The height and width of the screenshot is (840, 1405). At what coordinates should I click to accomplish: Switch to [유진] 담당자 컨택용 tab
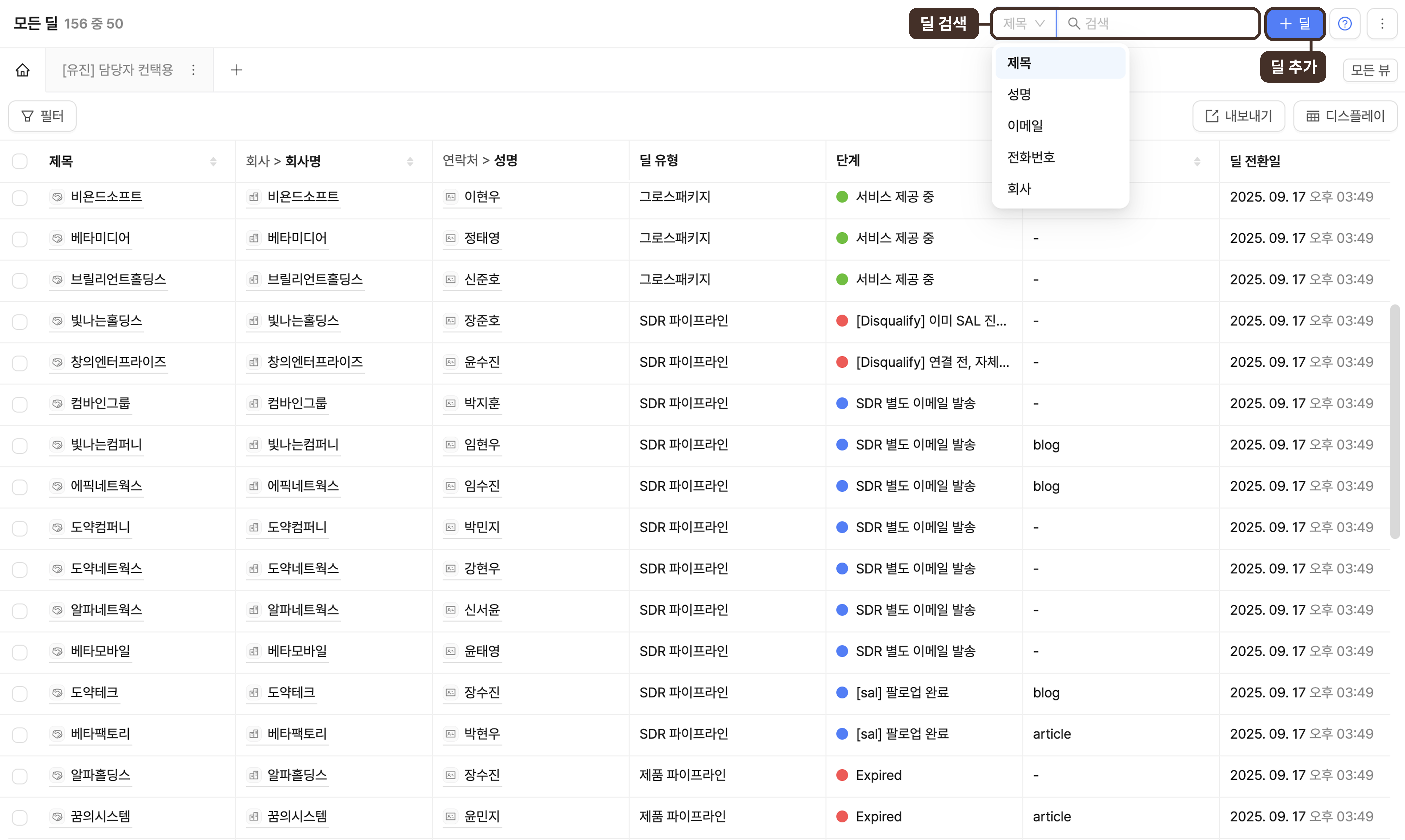(118, 70)
